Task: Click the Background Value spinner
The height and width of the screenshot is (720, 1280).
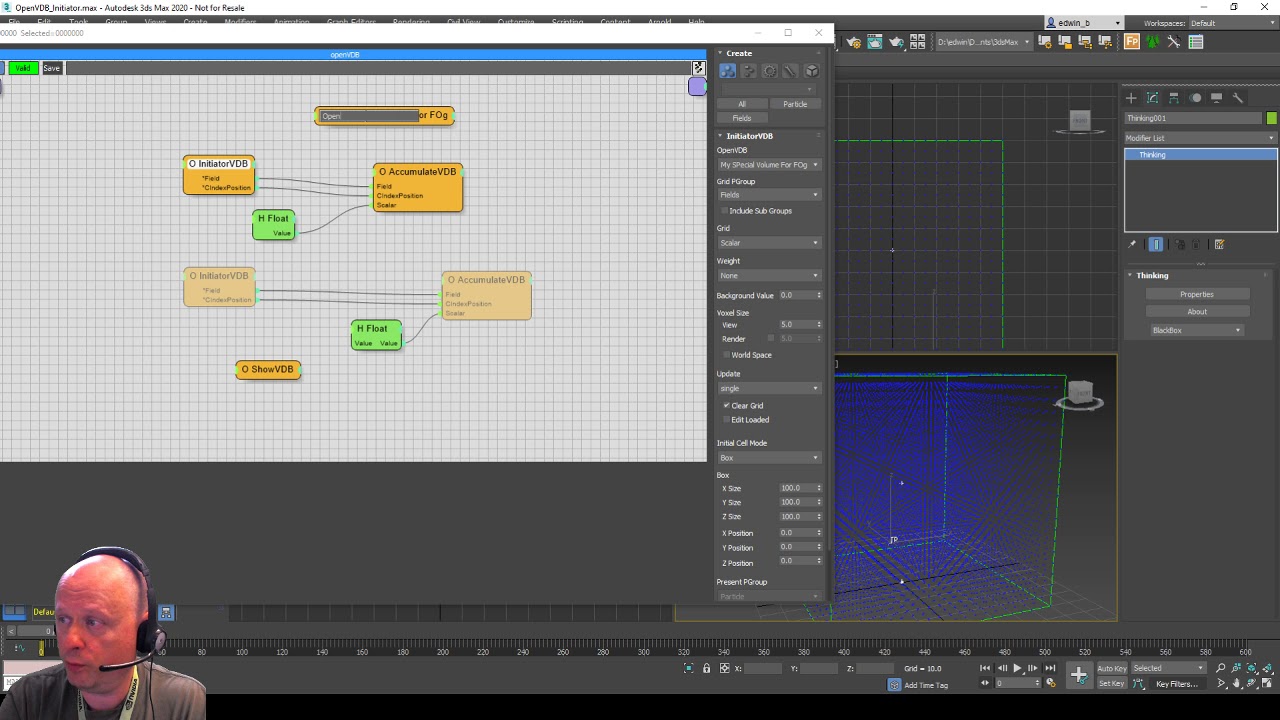Action: pos(819,296)
